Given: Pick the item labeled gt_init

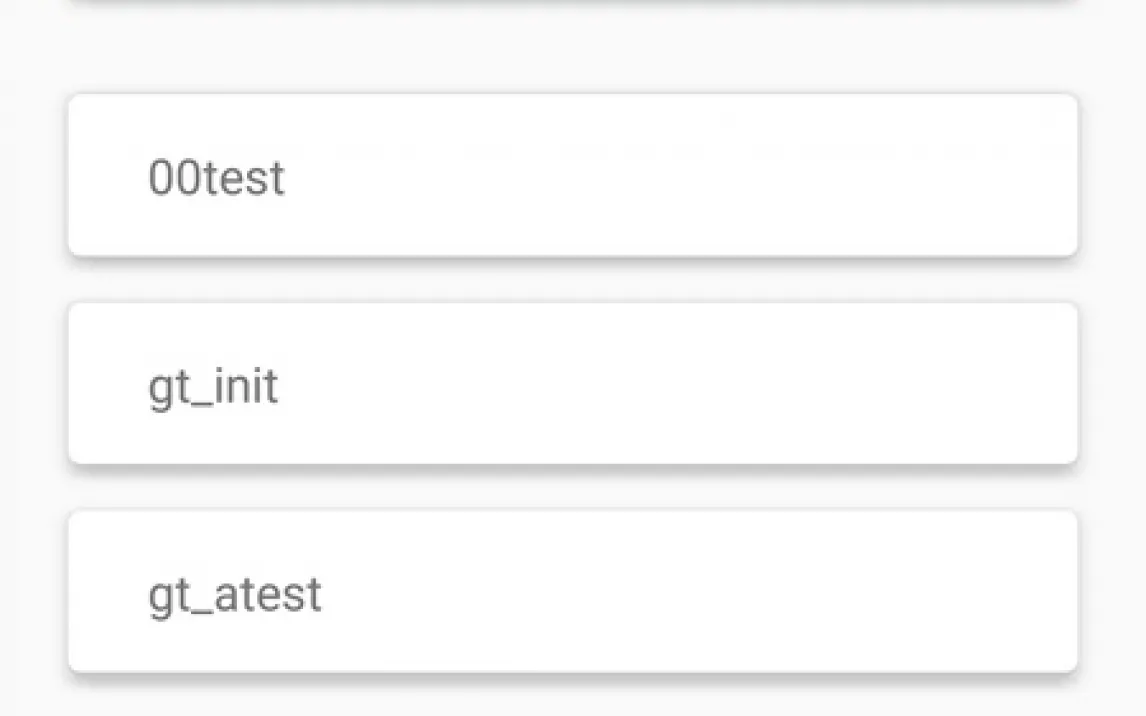Looking at the screenshot, I should coord(572,384).
